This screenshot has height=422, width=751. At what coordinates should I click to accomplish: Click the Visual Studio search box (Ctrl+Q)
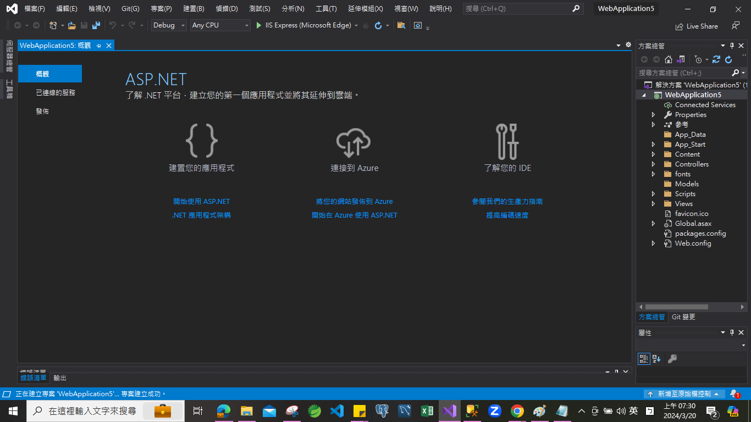point(523,9)
